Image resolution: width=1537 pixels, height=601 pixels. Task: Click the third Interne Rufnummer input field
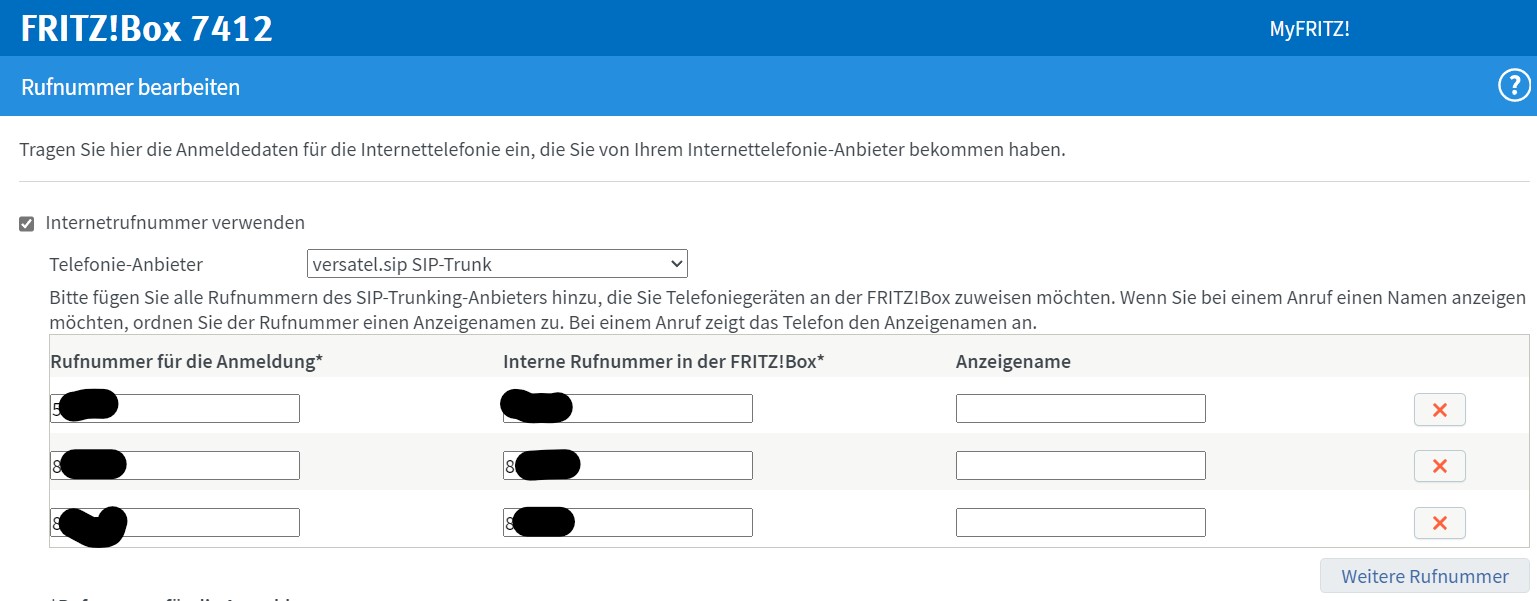pos(627,521)
